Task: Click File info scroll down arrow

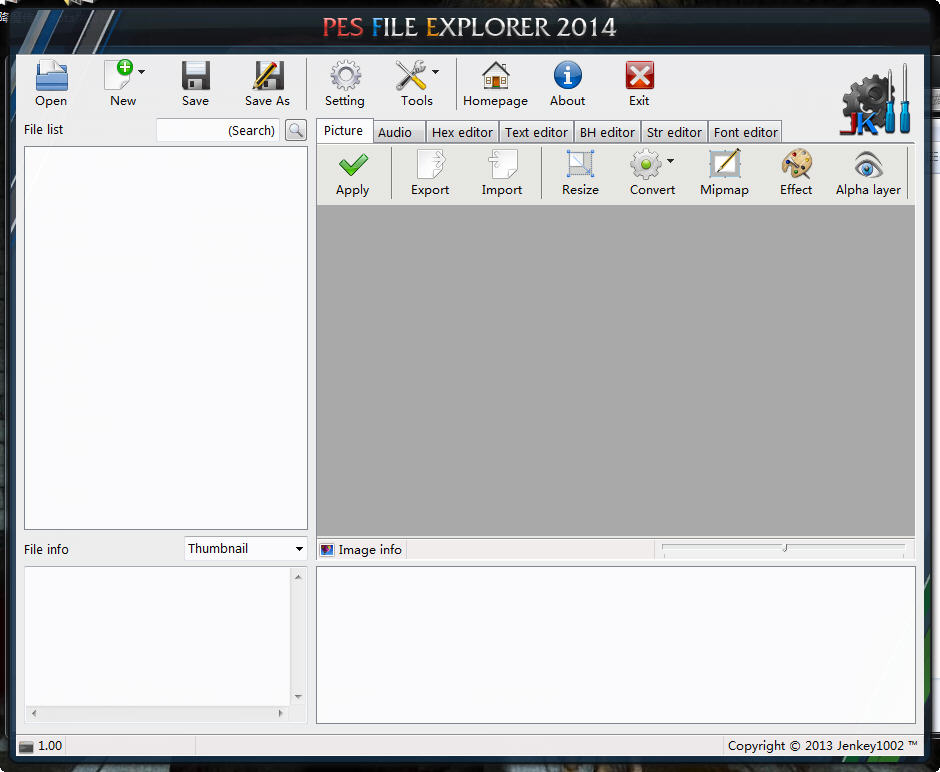Action: (x=298, y=697)
